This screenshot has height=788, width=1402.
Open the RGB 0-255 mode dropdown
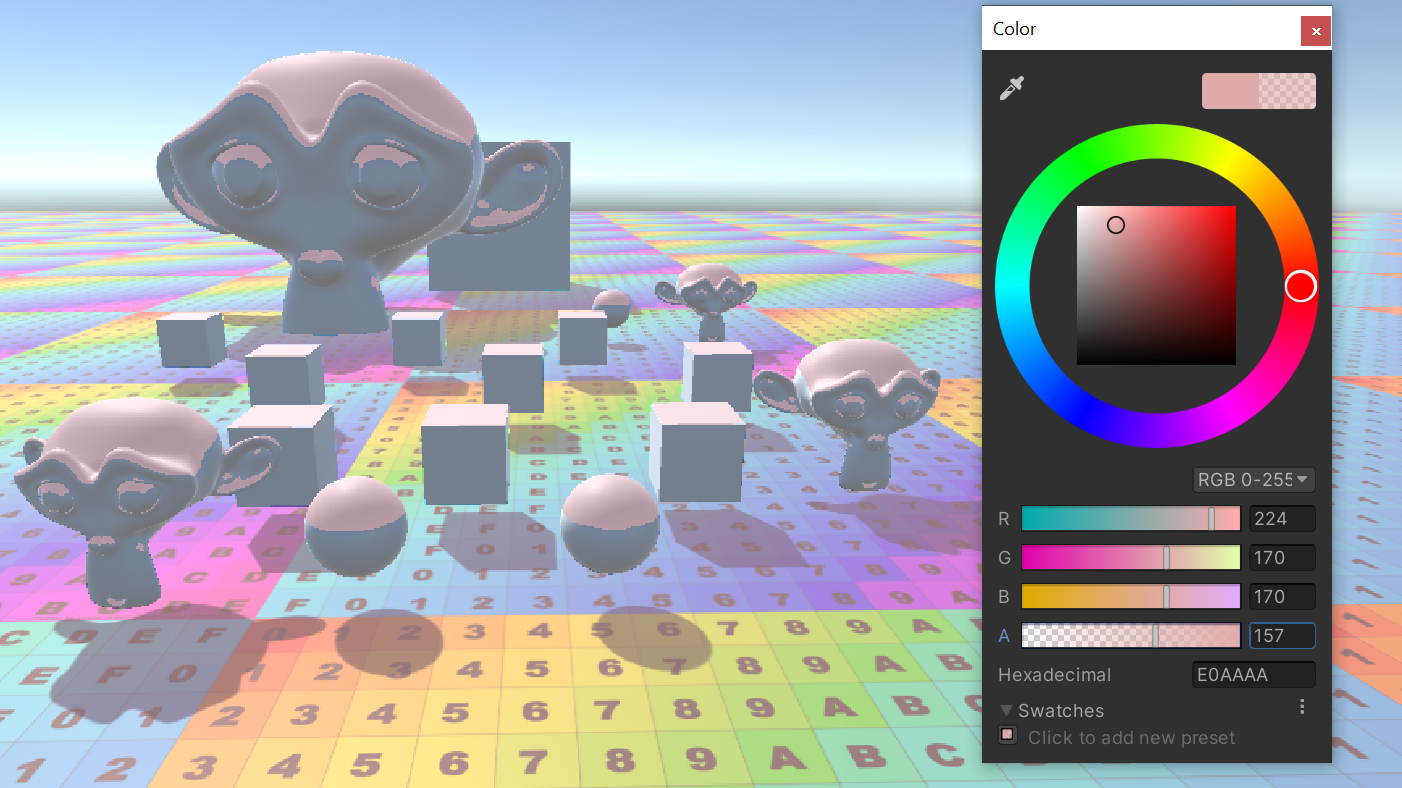tap(1254, 480)
